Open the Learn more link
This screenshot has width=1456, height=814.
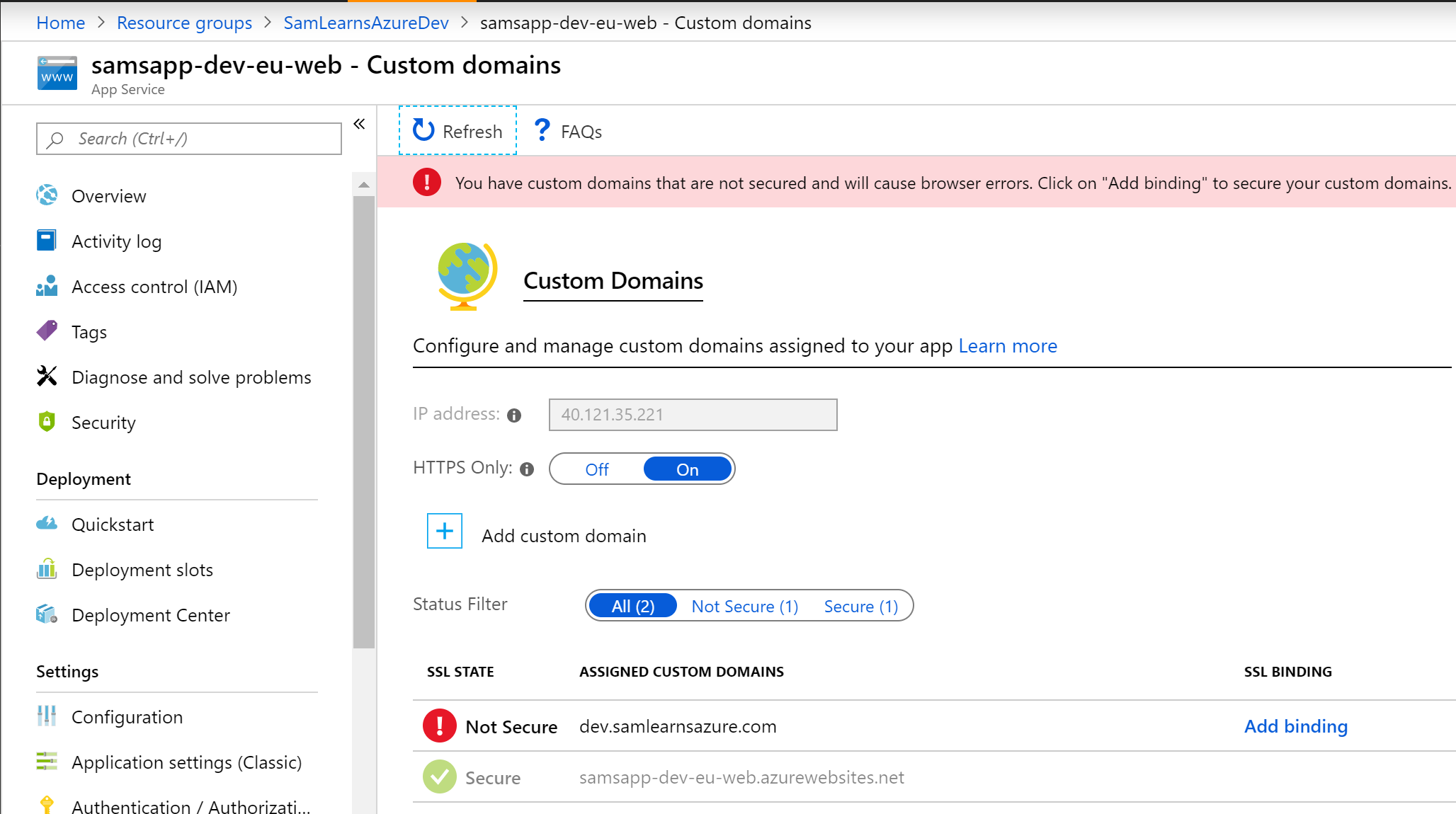point(1007,346)
